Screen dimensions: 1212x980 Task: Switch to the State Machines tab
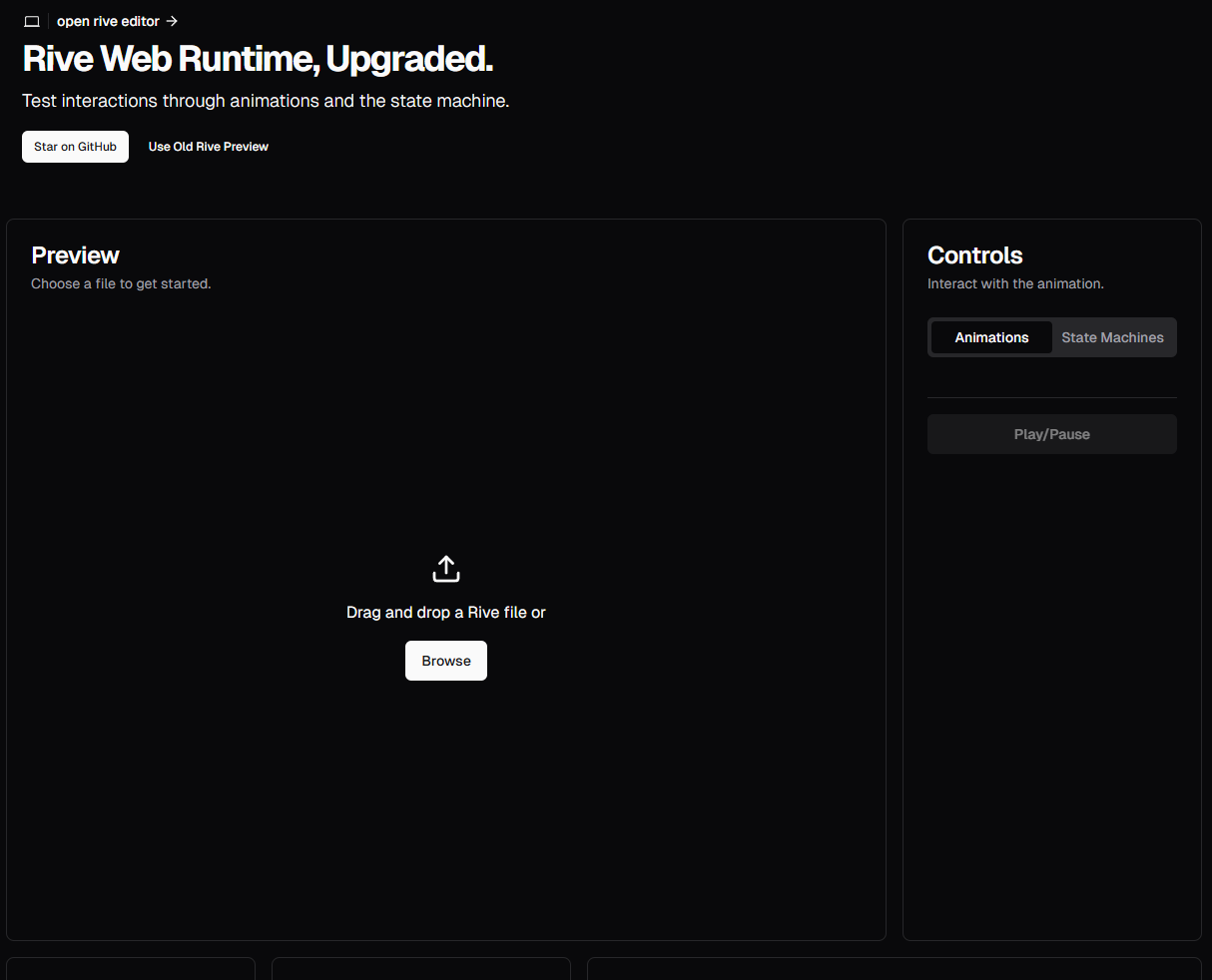pos(1112,337)
